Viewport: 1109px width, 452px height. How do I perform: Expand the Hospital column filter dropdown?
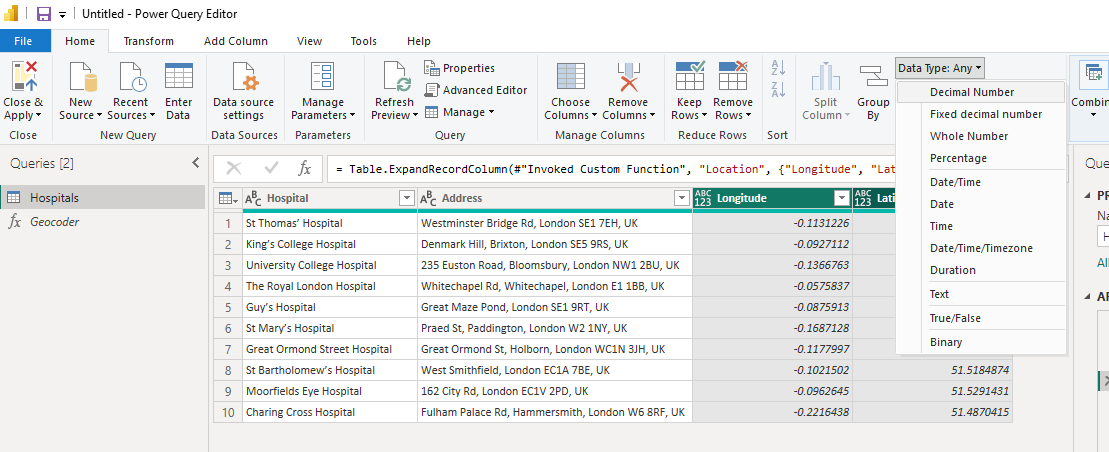click(406, 198)
